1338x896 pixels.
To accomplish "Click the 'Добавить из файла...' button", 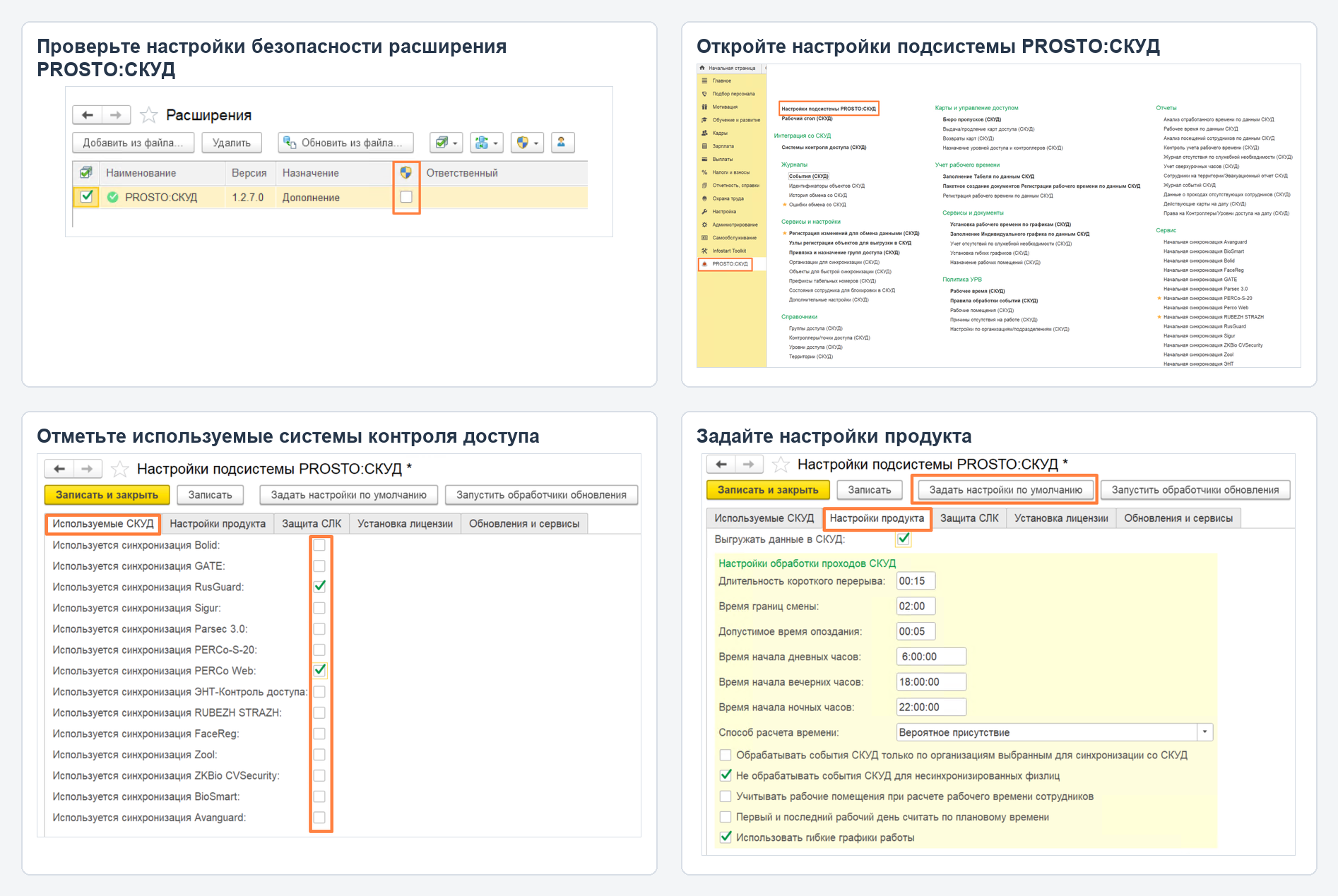I will click(x=133, y=143).
